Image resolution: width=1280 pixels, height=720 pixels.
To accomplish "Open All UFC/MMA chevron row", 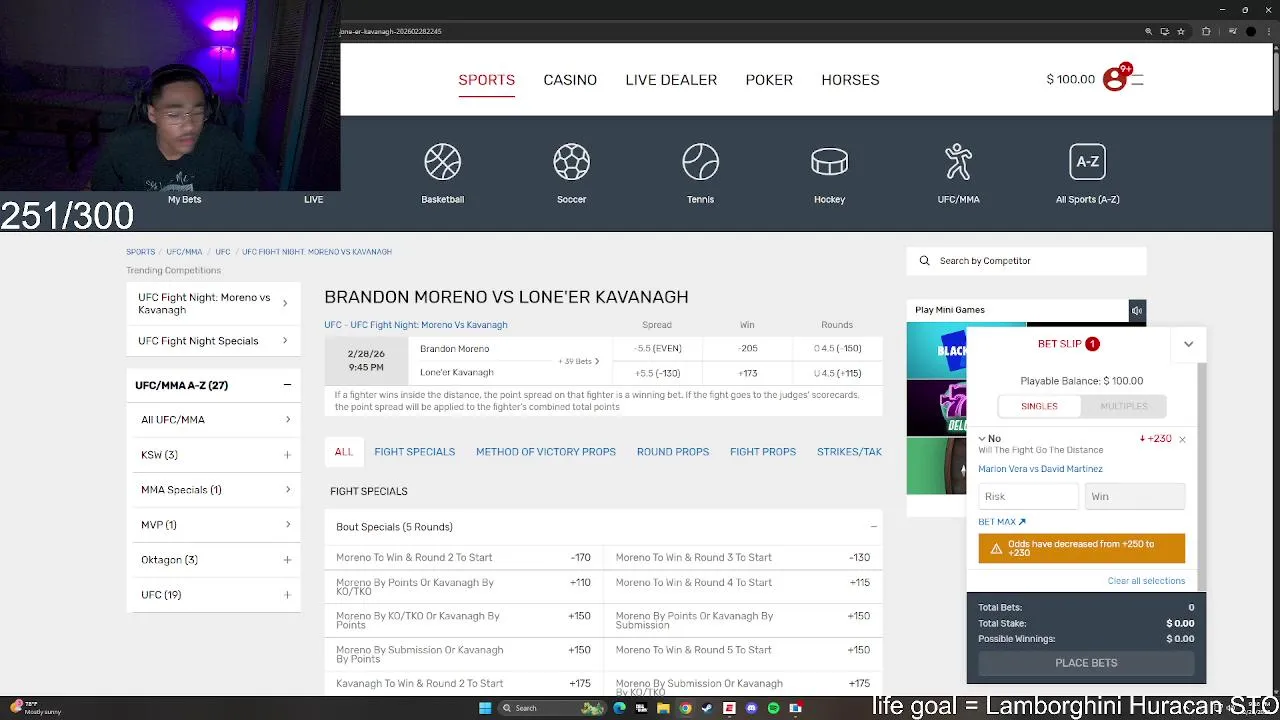I will click(x=215, y=420).
